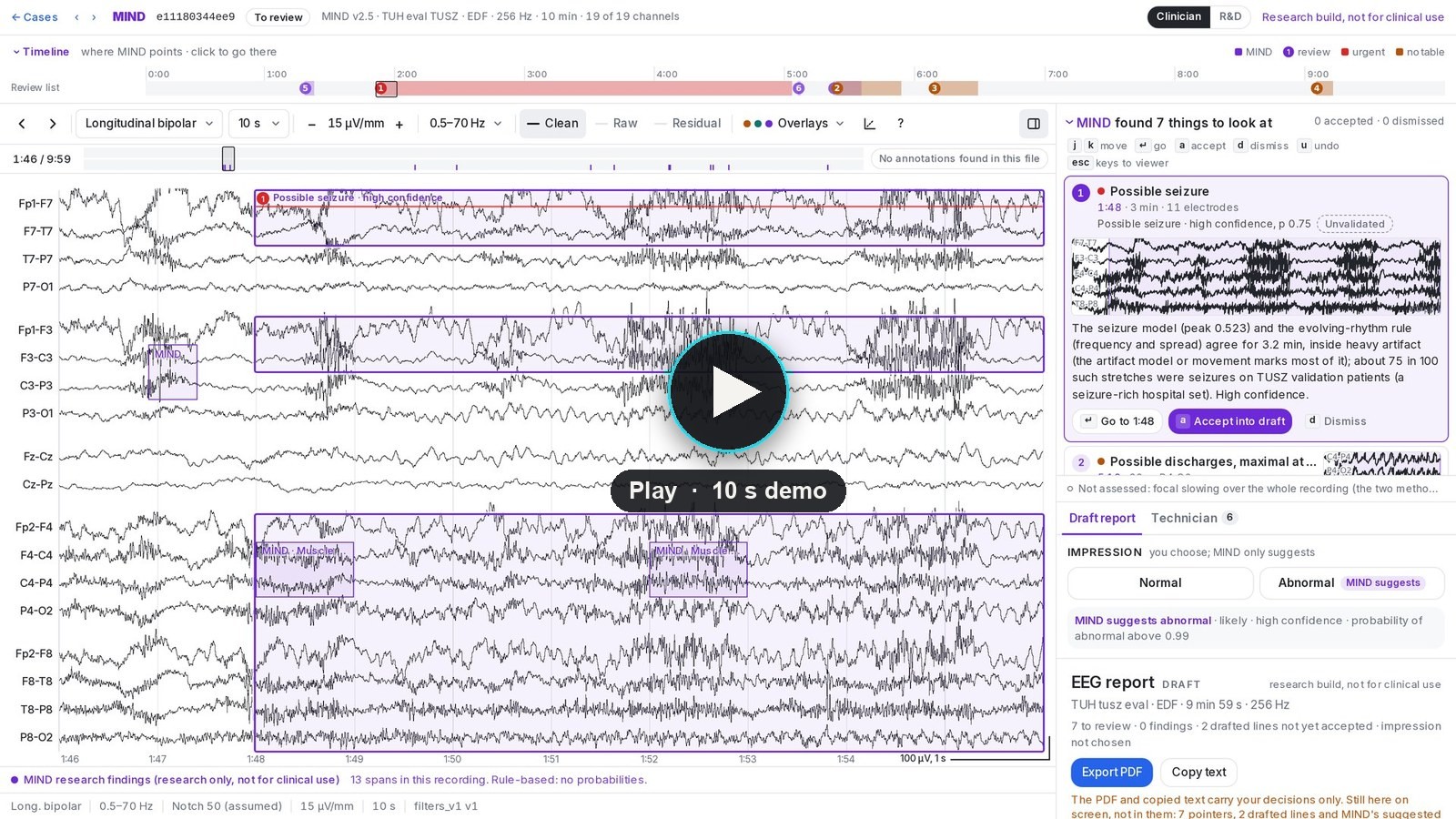
Task: Go back to the Cases list
Action: [x=35, y=16]
